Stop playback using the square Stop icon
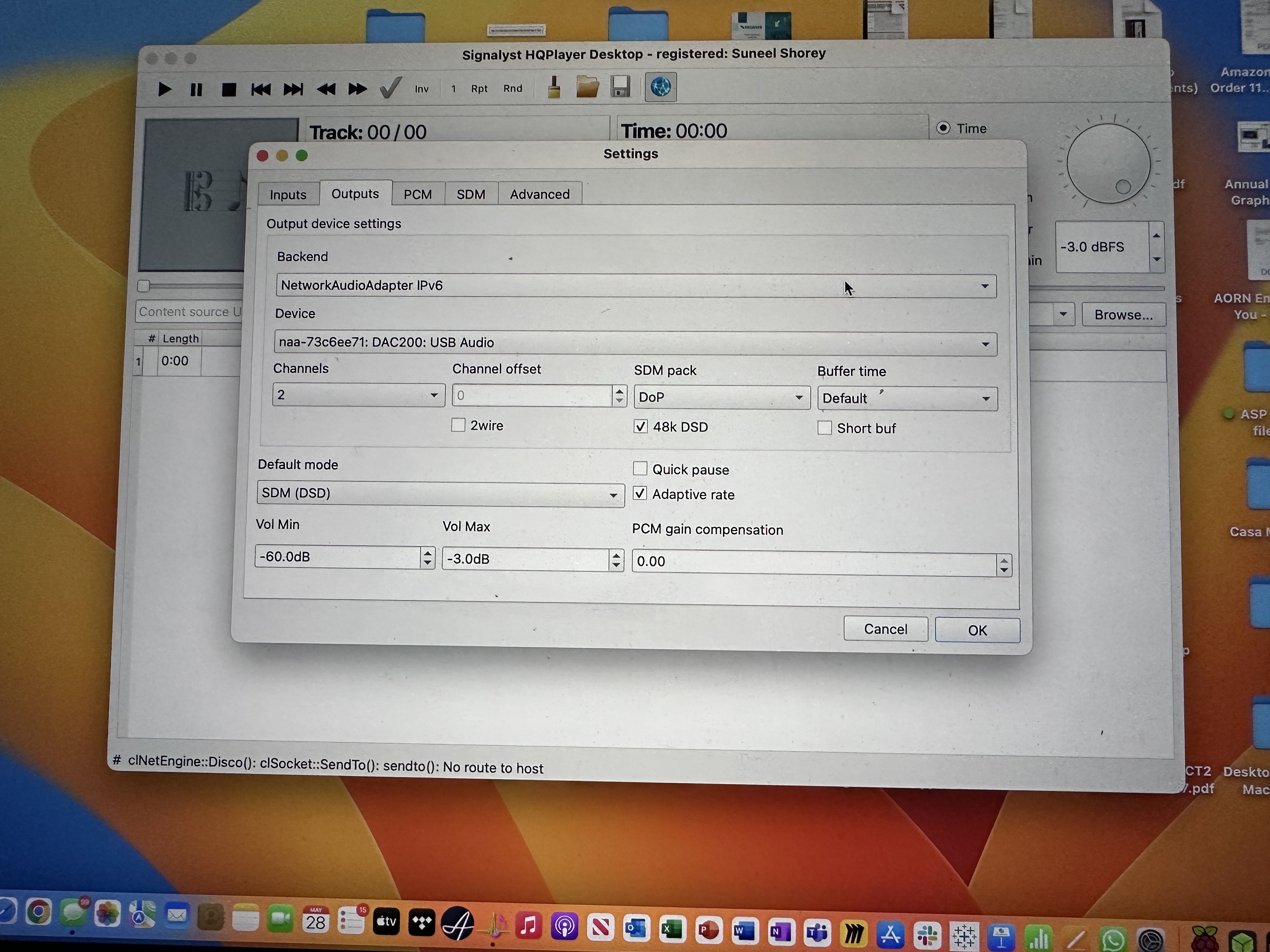The image size is (1270, 952). [229, 89]
